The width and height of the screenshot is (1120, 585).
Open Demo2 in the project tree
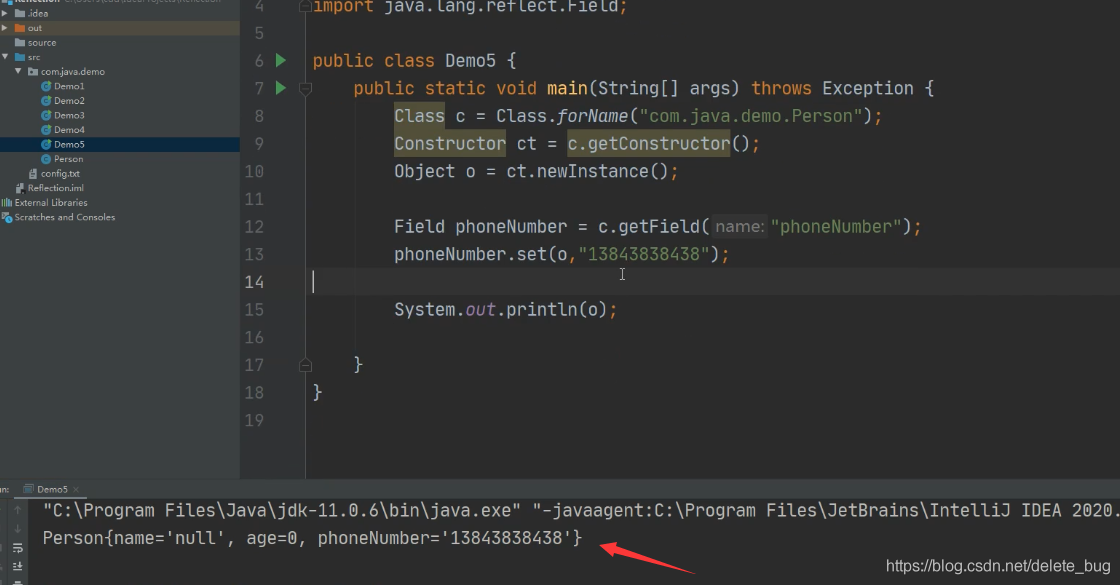pos(69,101)
